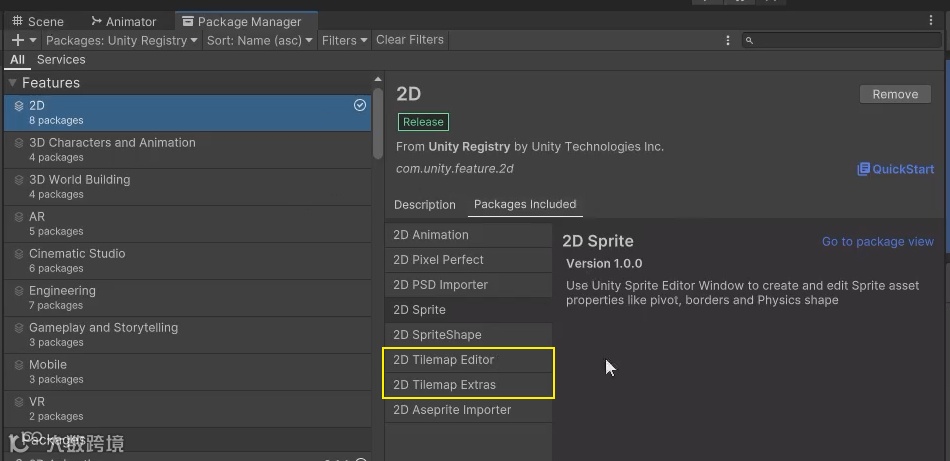This screenshot has height=461, width=950.
Task: Focus the package search field
Action: (842, 41)
